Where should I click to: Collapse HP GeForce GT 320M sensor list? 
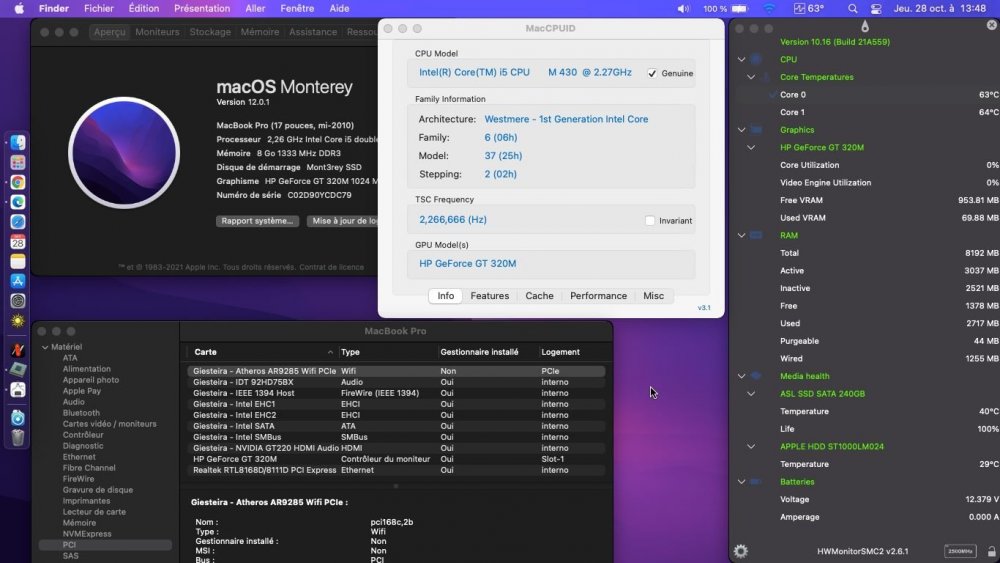(x=751, y=147)
